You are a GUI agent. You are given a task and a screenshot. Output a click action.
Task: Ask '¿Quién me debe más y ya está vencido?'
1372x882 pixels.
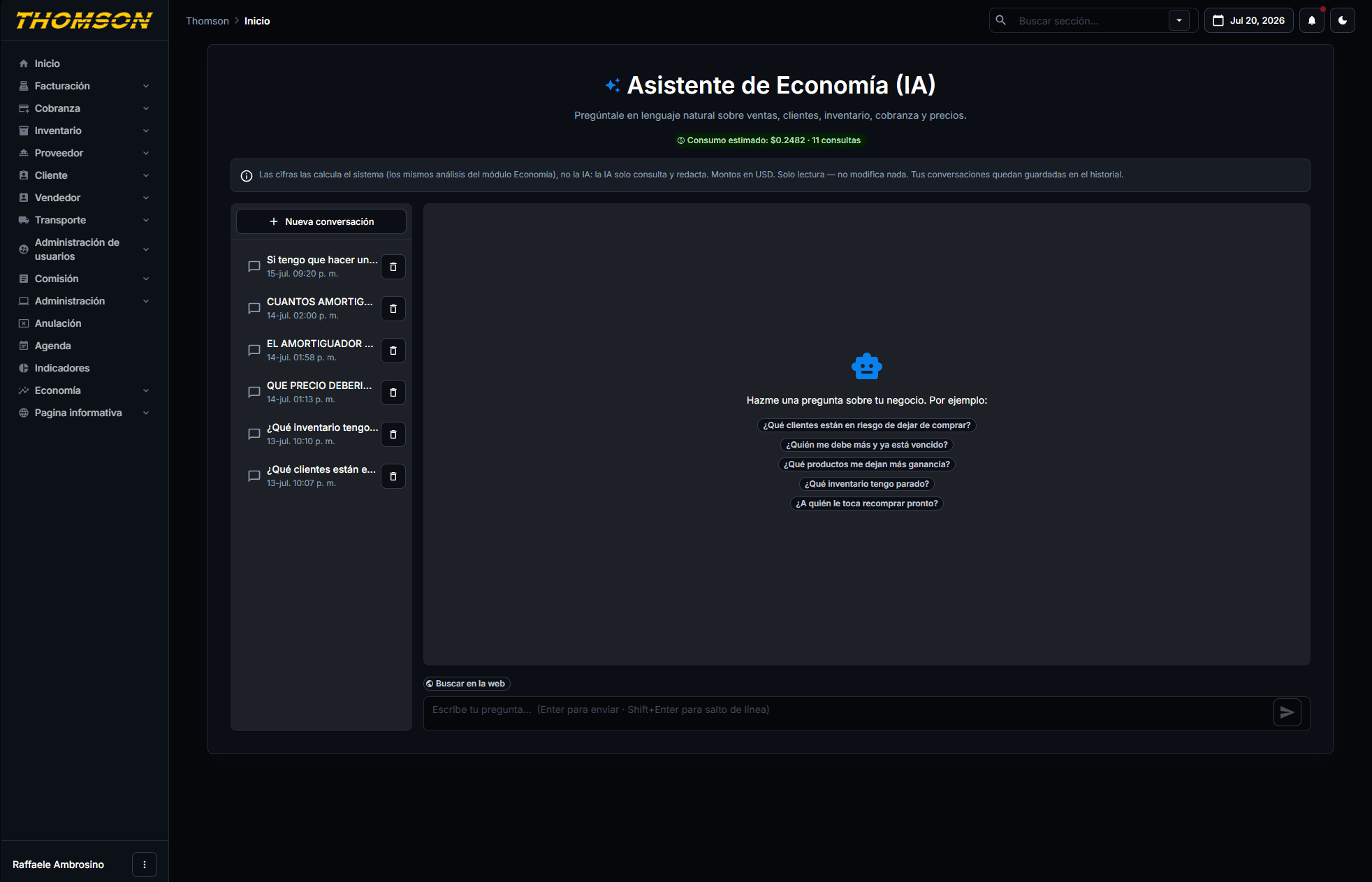tap(866, 445)
